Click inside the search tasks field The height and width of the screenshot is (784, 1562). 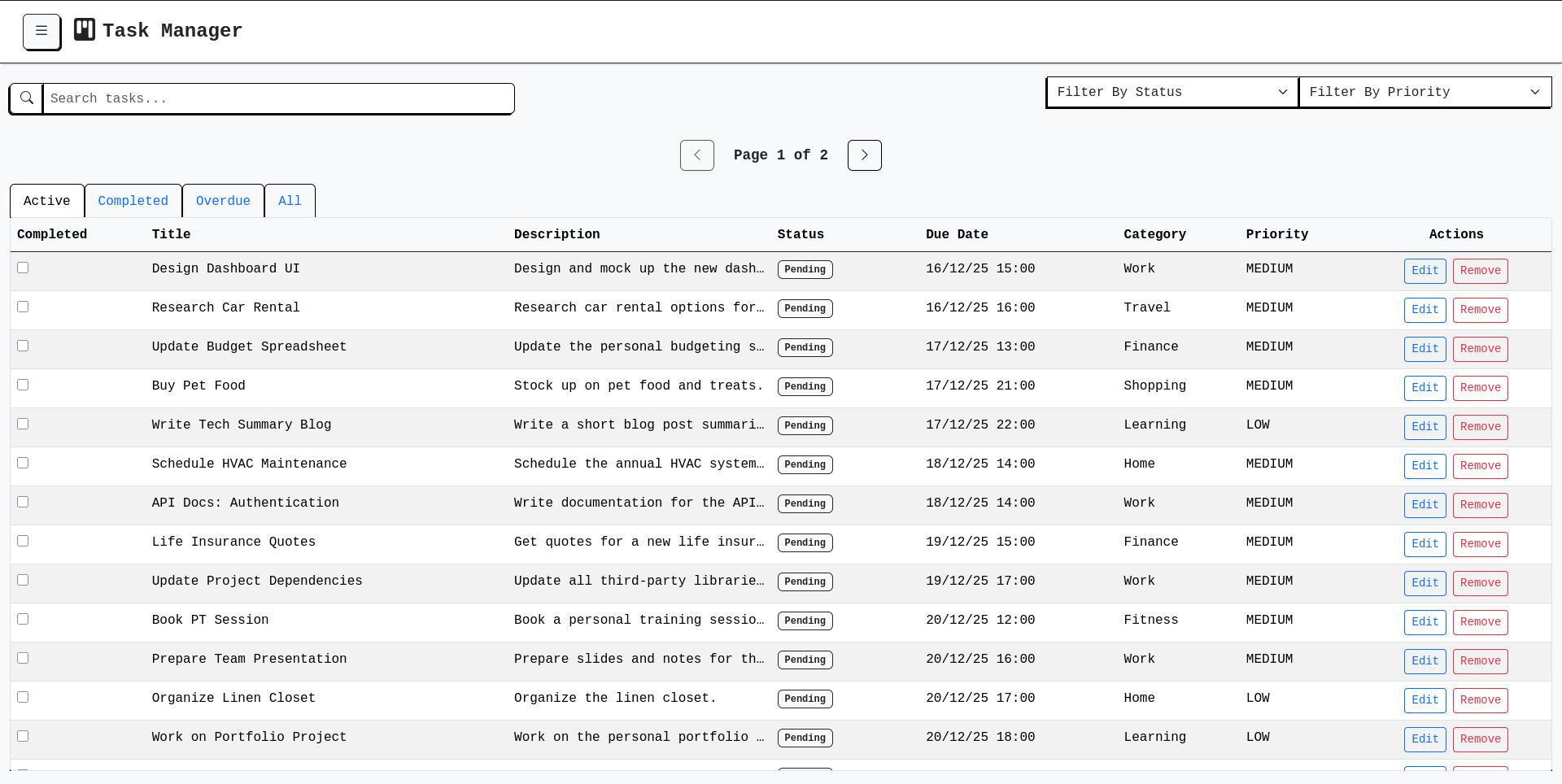tap(277, 98)
